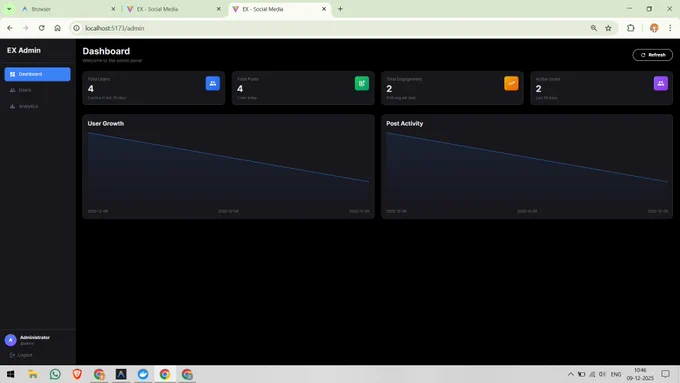The height and width of the screenshot is (383, 680).
Task: Open WhatsApp from the taskbar
Action: click(x=55, y=374)
